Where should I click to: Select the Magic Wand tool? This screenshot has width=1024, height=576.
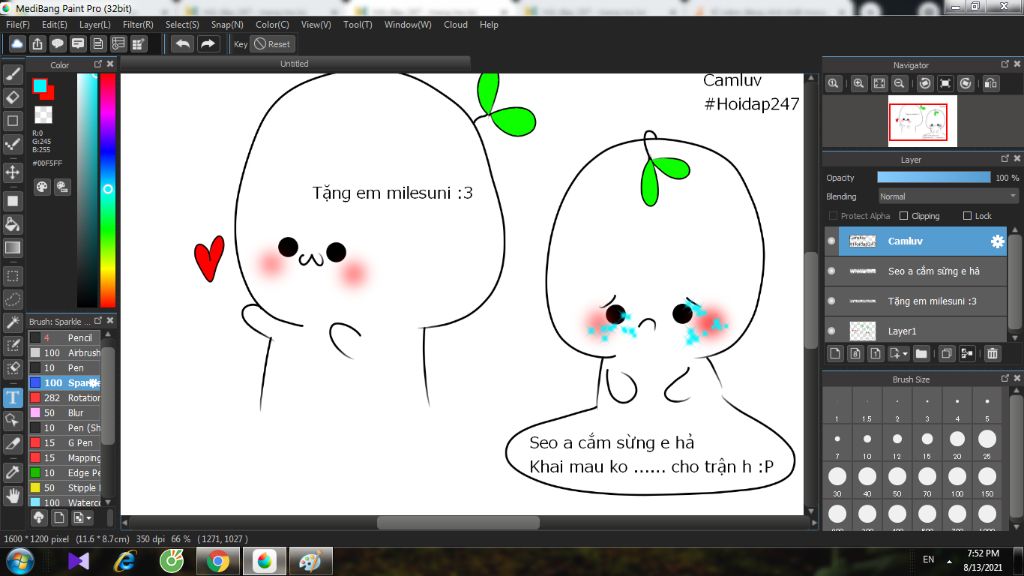pyautogui.click(x=12, y=323)
